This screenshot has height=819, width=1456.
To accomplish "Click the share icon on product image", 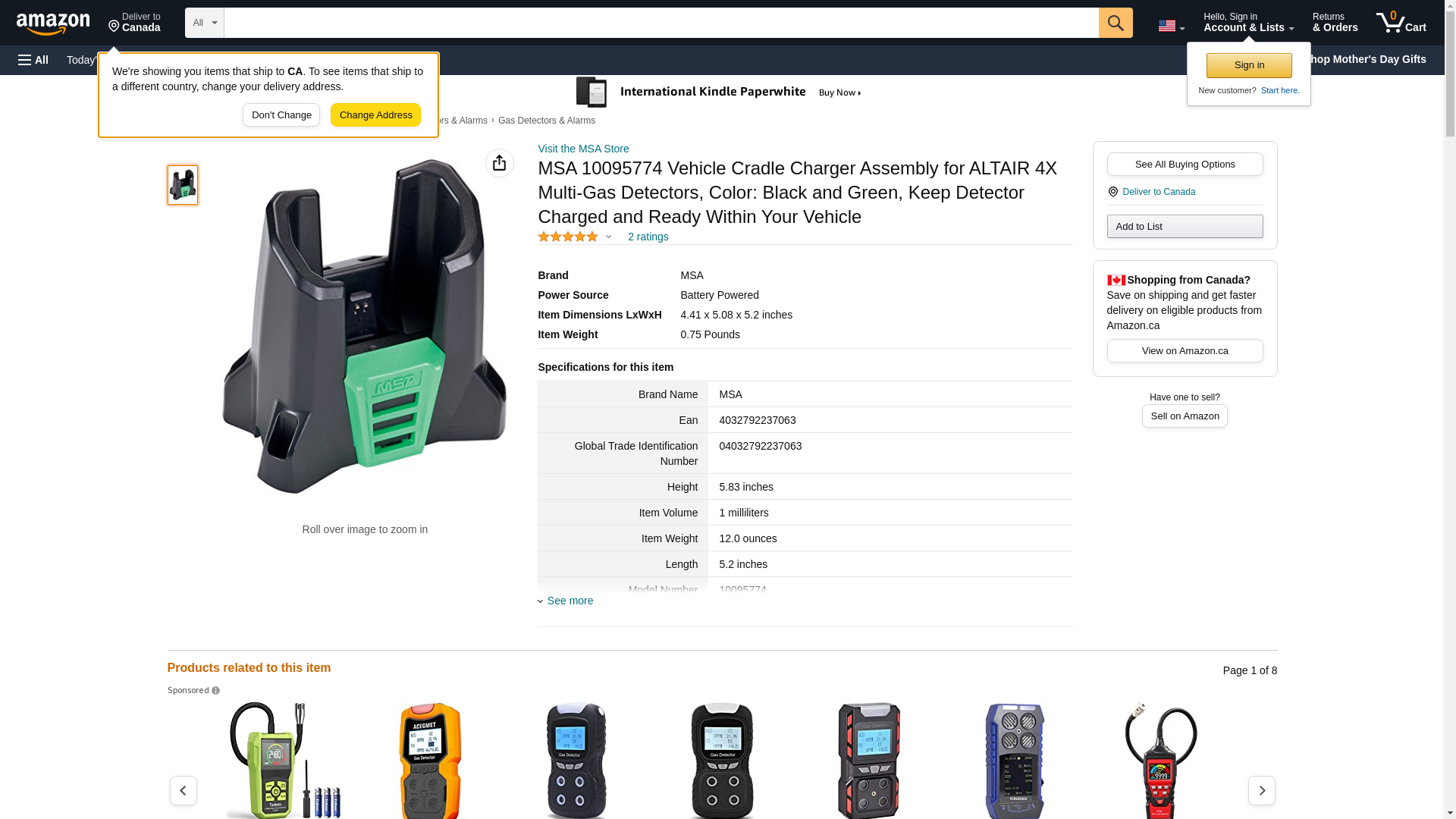I will click(x=499, y=163).
